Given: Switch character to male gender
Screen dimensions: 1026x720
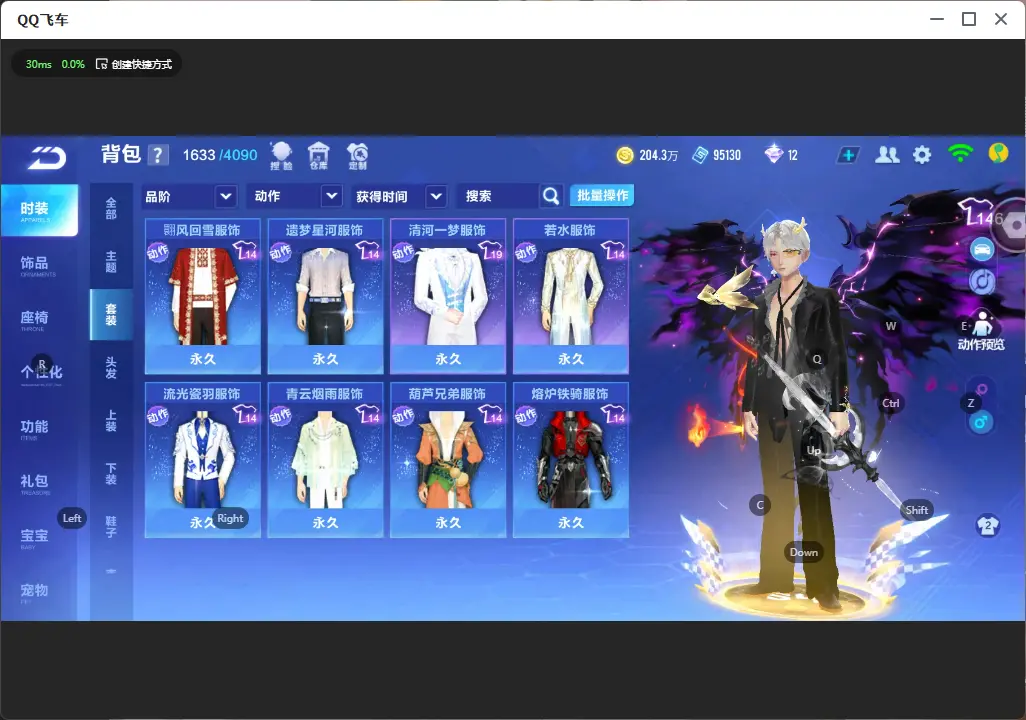Looking at the screenshot, I should coord(980,422).
